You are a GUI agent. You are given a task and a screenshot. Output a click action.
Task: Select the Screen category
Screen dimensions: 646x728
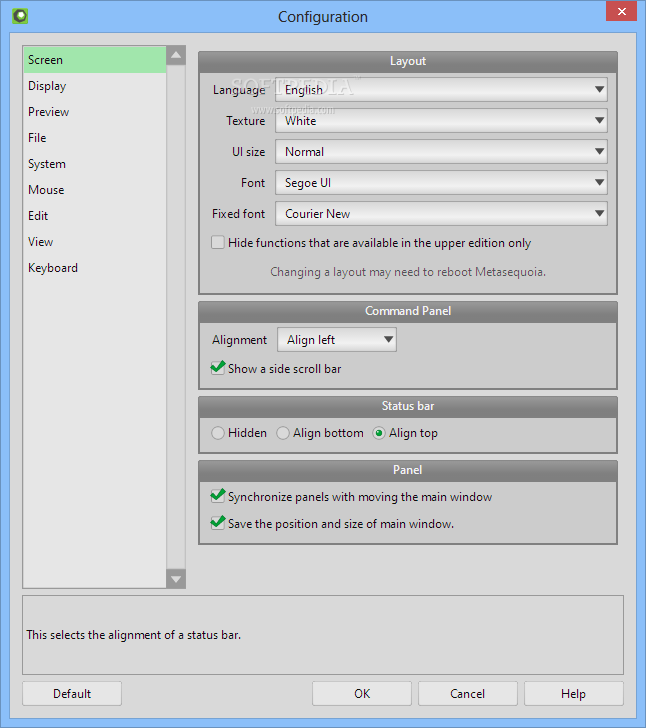[95, 60]
